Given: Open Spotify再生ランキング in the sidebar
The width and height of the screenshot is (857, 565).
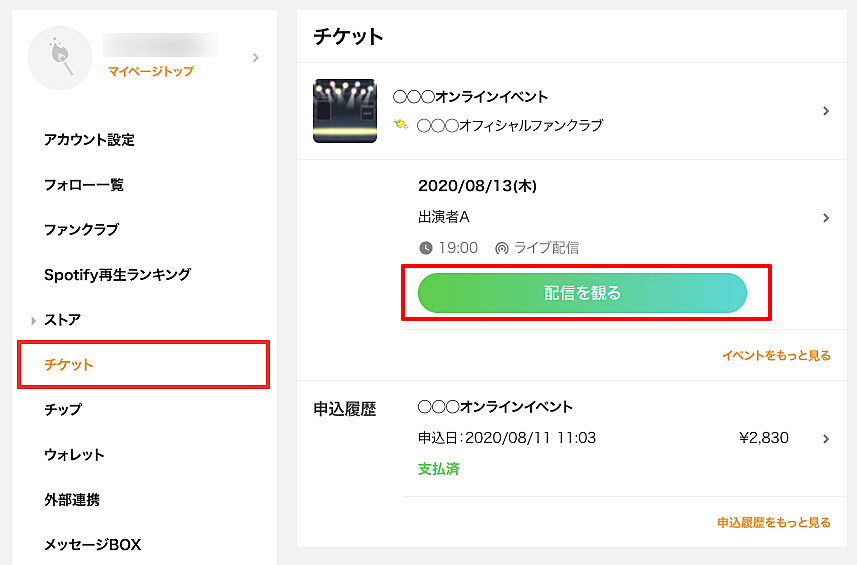Looking at the screenshot, I should tap(118, 274).
